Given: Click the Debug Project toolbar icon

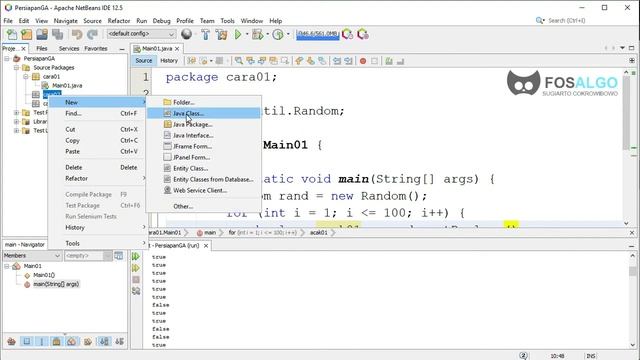Looking at the screenshot, I should (x=258, y=35).
